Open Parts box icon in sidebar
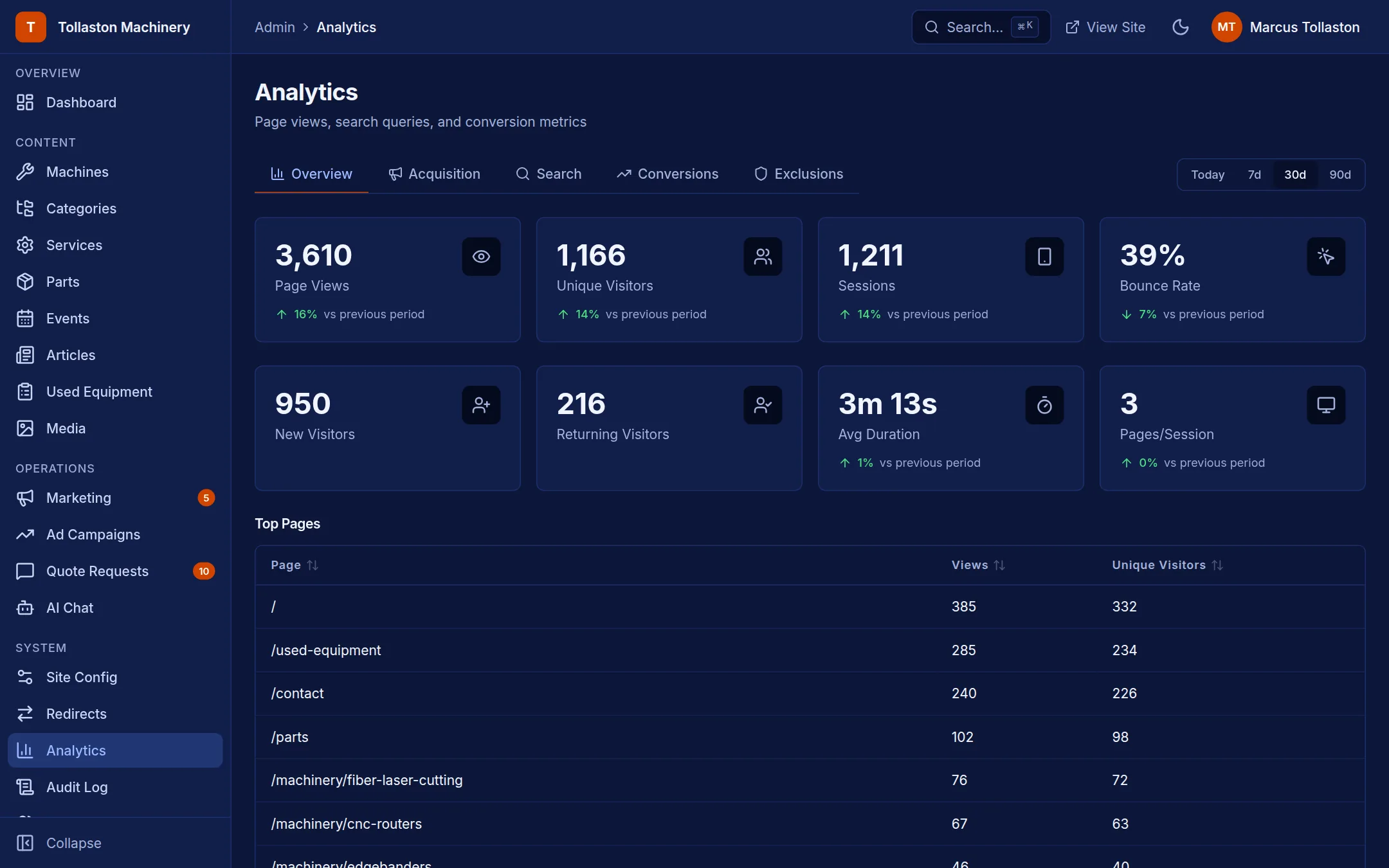The height and width of the screenshot is (868, 1389). click(x=25, y=282)
